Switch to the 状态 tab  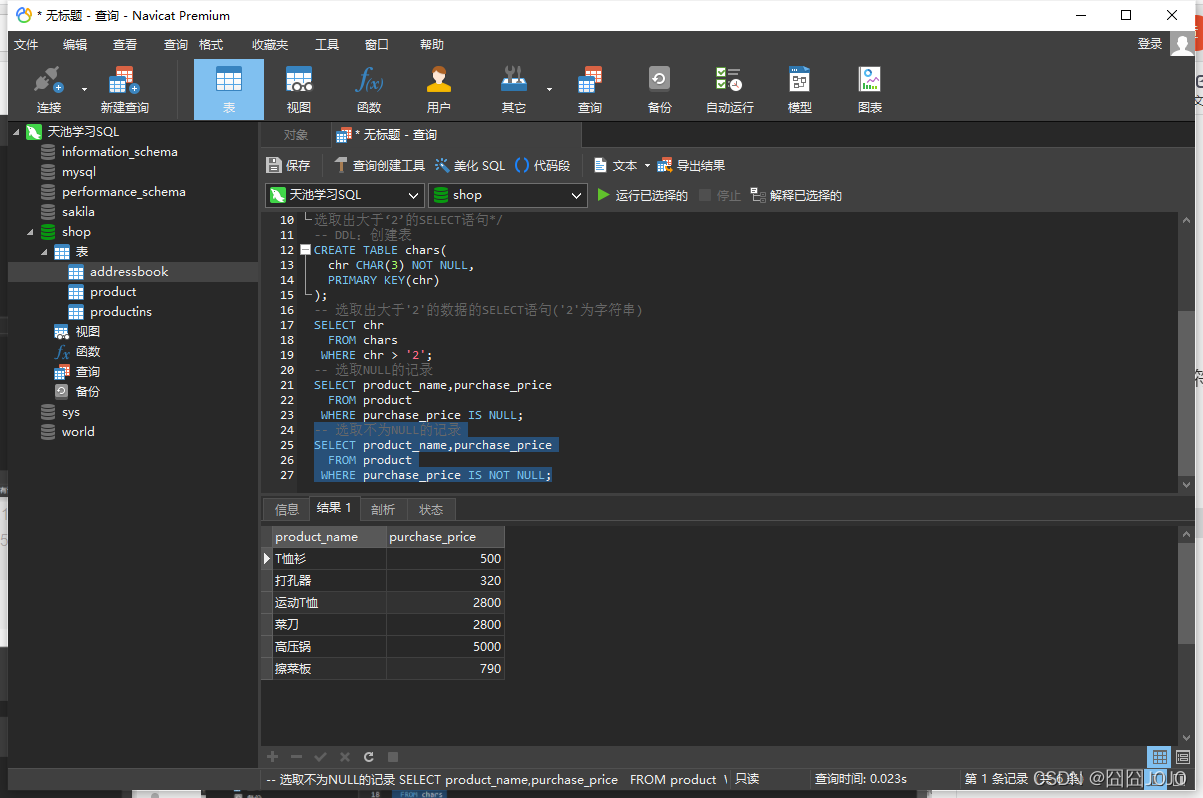click(431, 509)
